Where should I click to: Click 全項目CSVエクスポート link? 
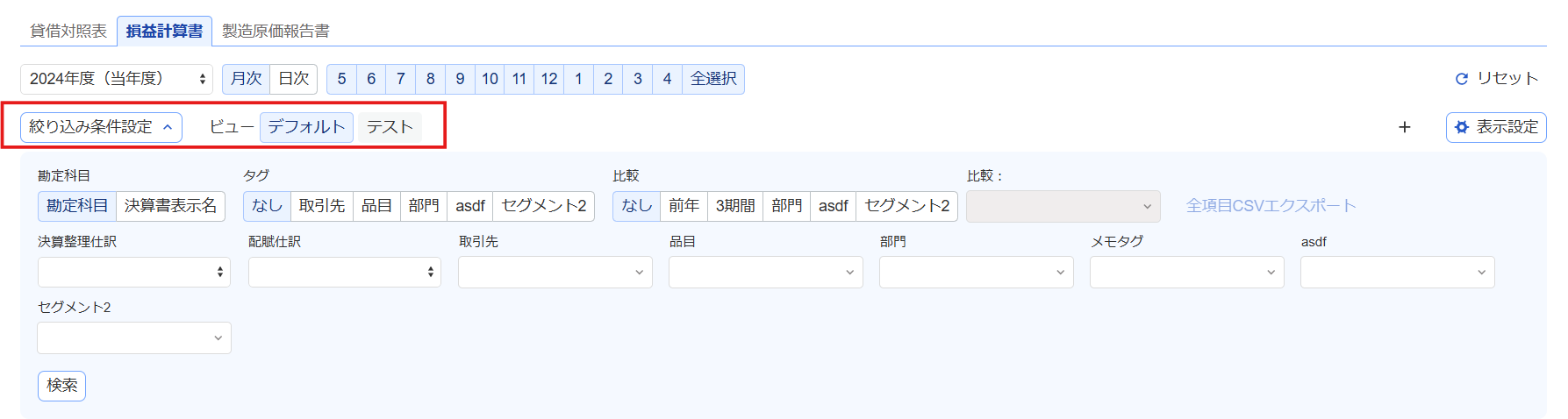pyautogui.click(x=1271, y=206)
